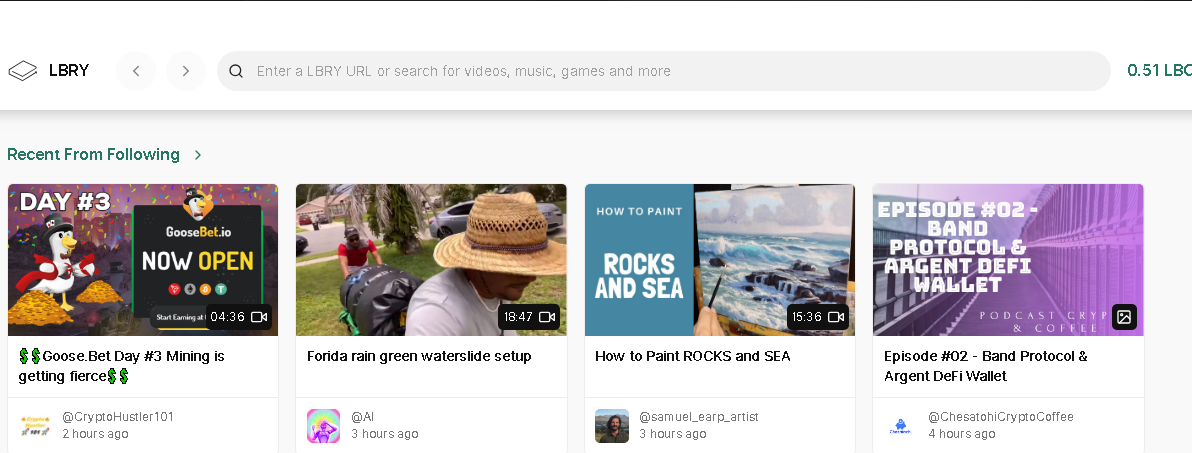Click the magnifier search icon
The width and height of the screenshot is (1192, 453).
(236, 71)
